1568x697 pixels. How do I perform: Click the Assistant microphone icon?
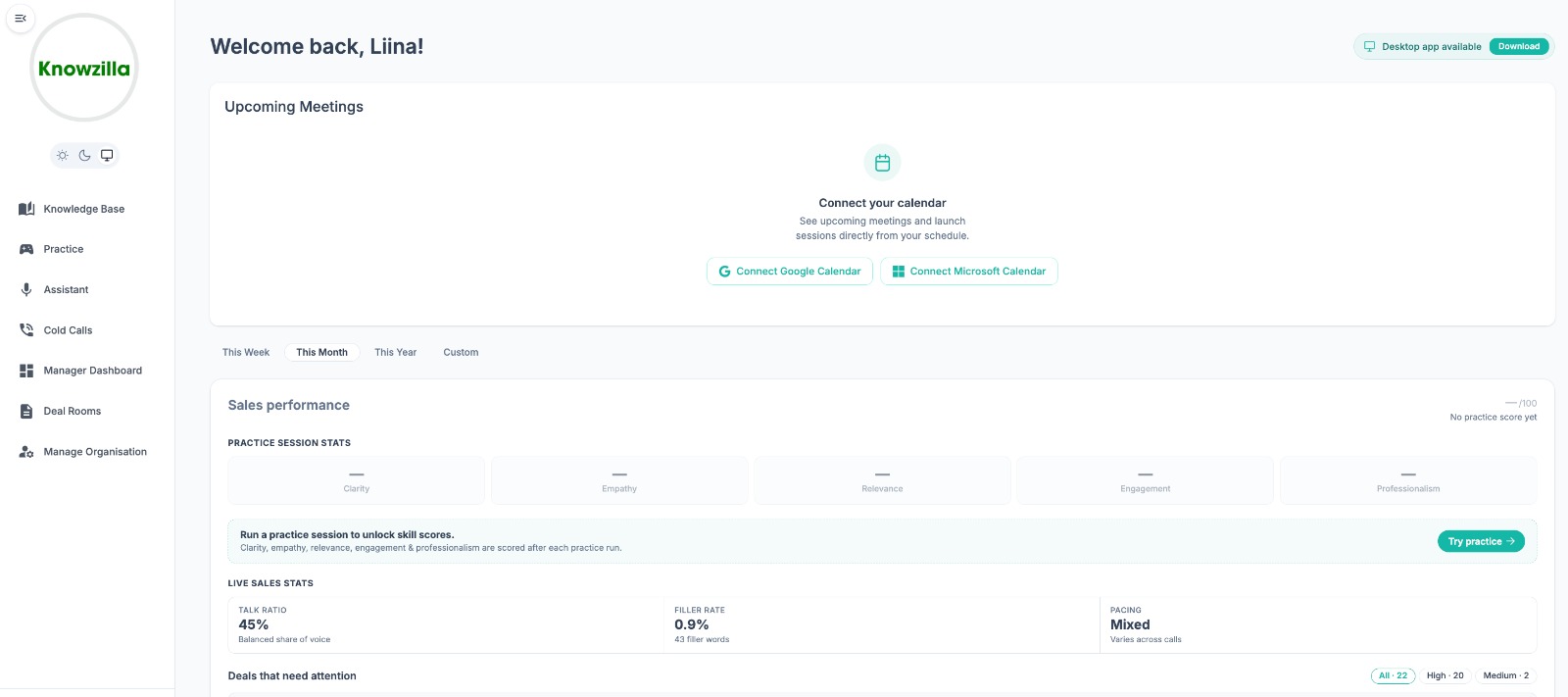click(x=26, y=289)
